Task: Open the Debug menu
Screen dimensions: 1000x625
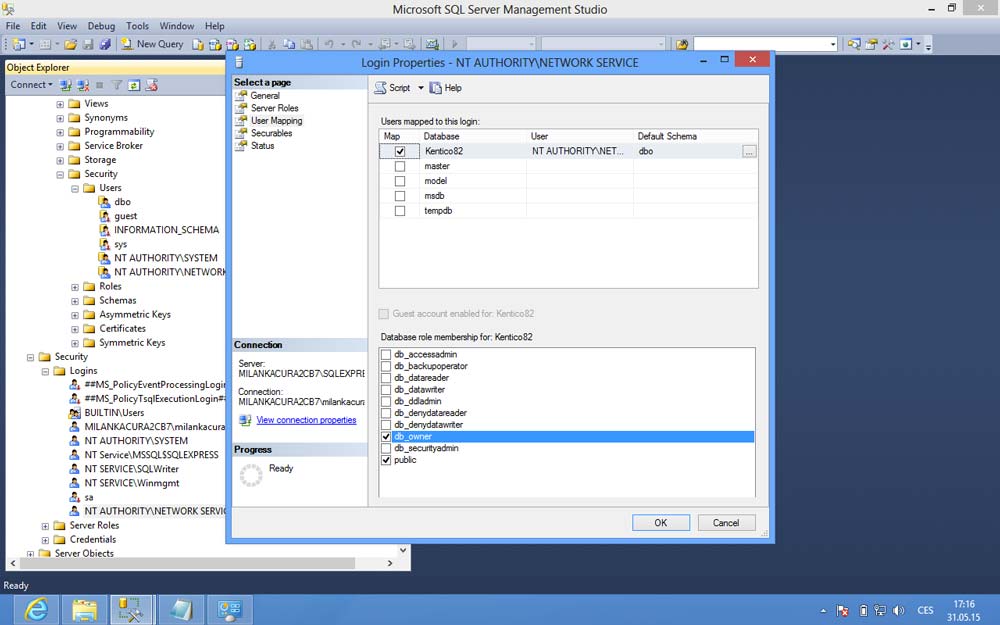Action: pos(101,26)
